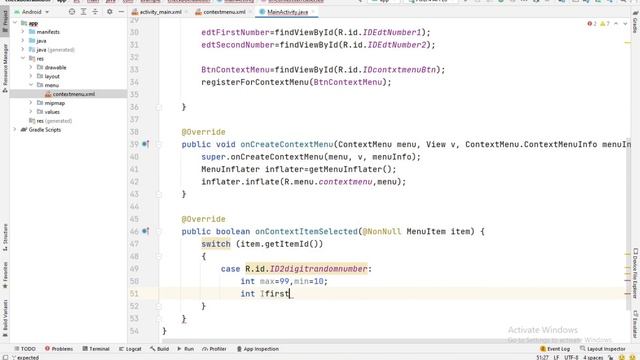
Task: Open the Device File Explorer side tab
Action: (x=636, y=273)
